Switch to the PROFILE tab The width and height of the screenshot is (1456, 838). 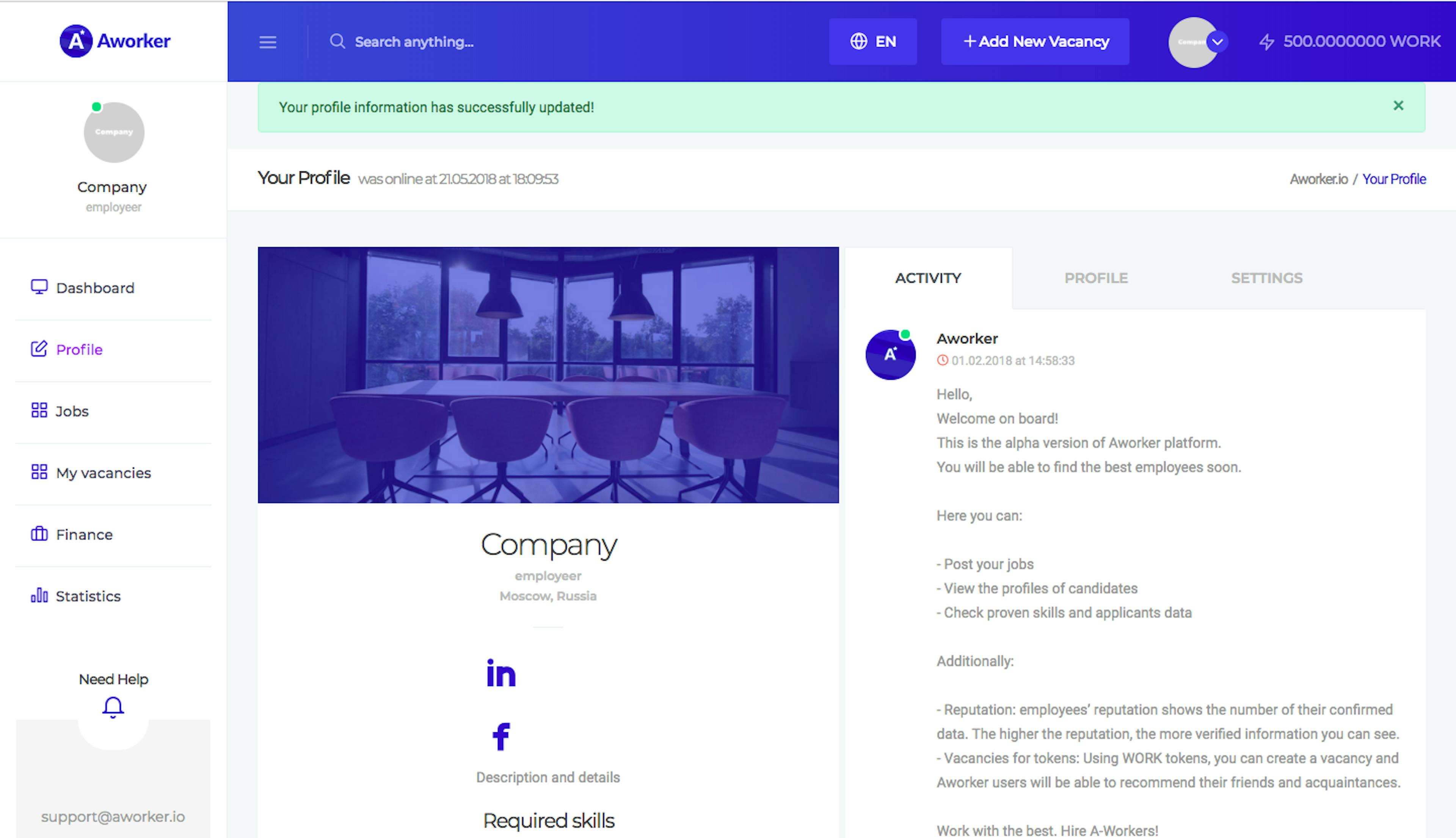click(x=1096, y=278)
